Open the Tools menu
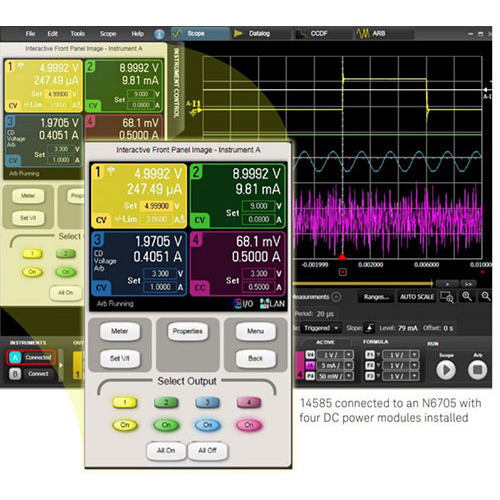The width and height of the screenshot is (500, 500). point(77,34)
